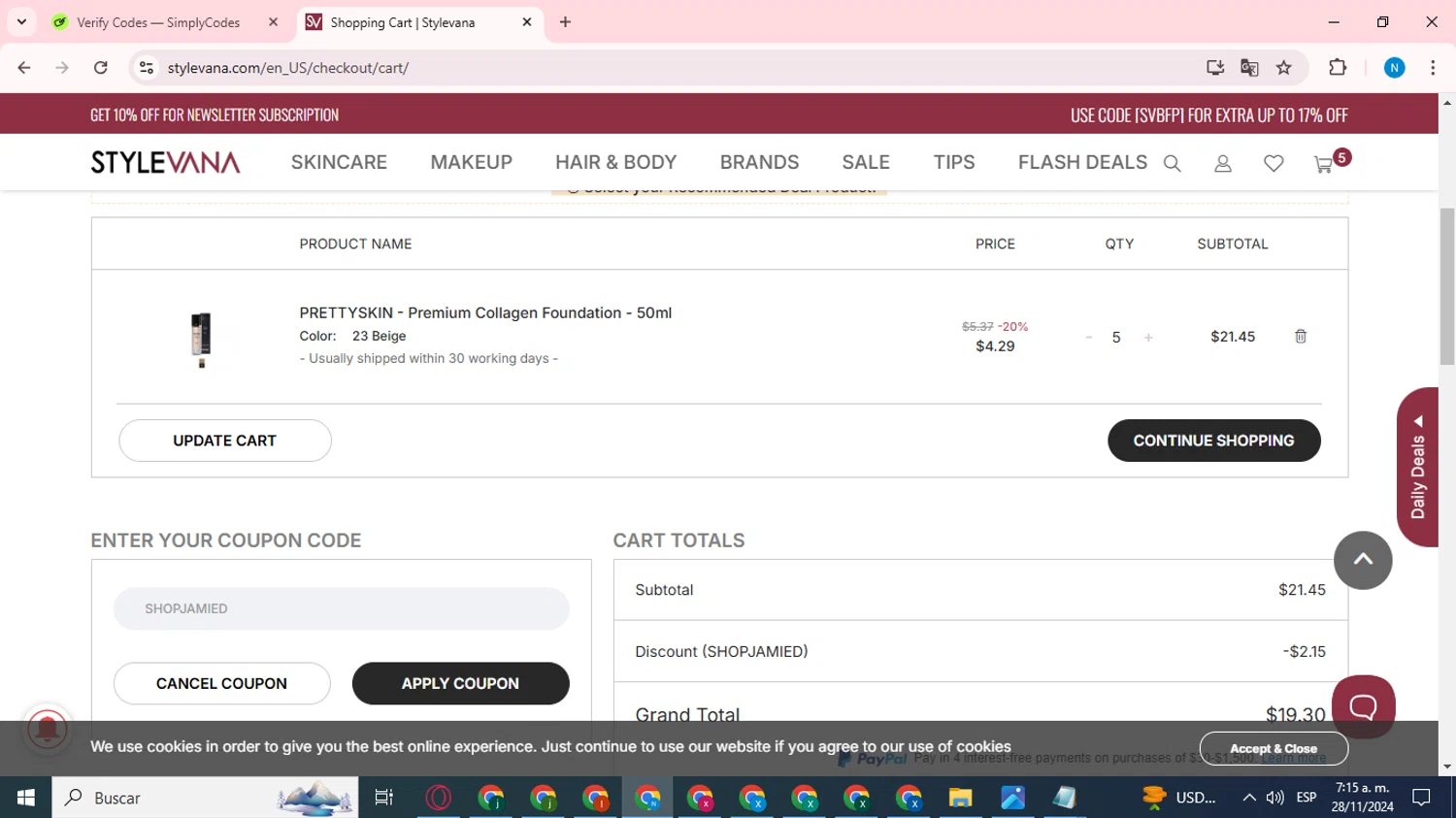Image resolution: width=1456 pixels, height=818 pixels.
Task: Click the CANCEL COUPON button
Action: (x=221, y=683)
